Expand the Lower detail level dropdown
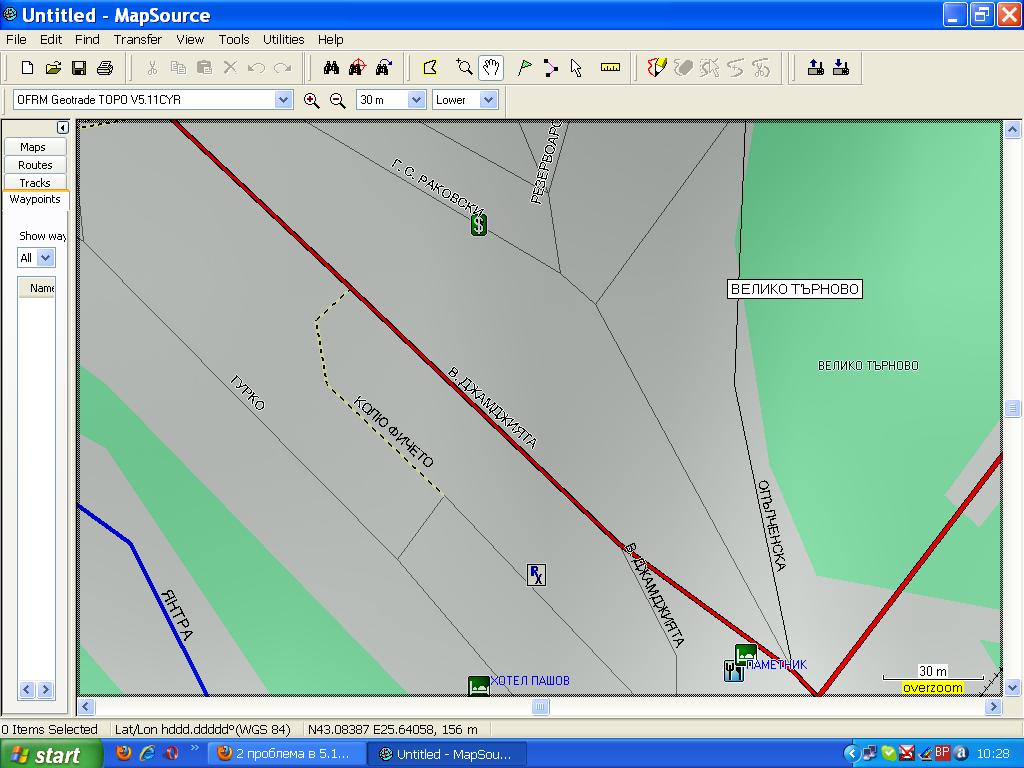 pos(488,100)
